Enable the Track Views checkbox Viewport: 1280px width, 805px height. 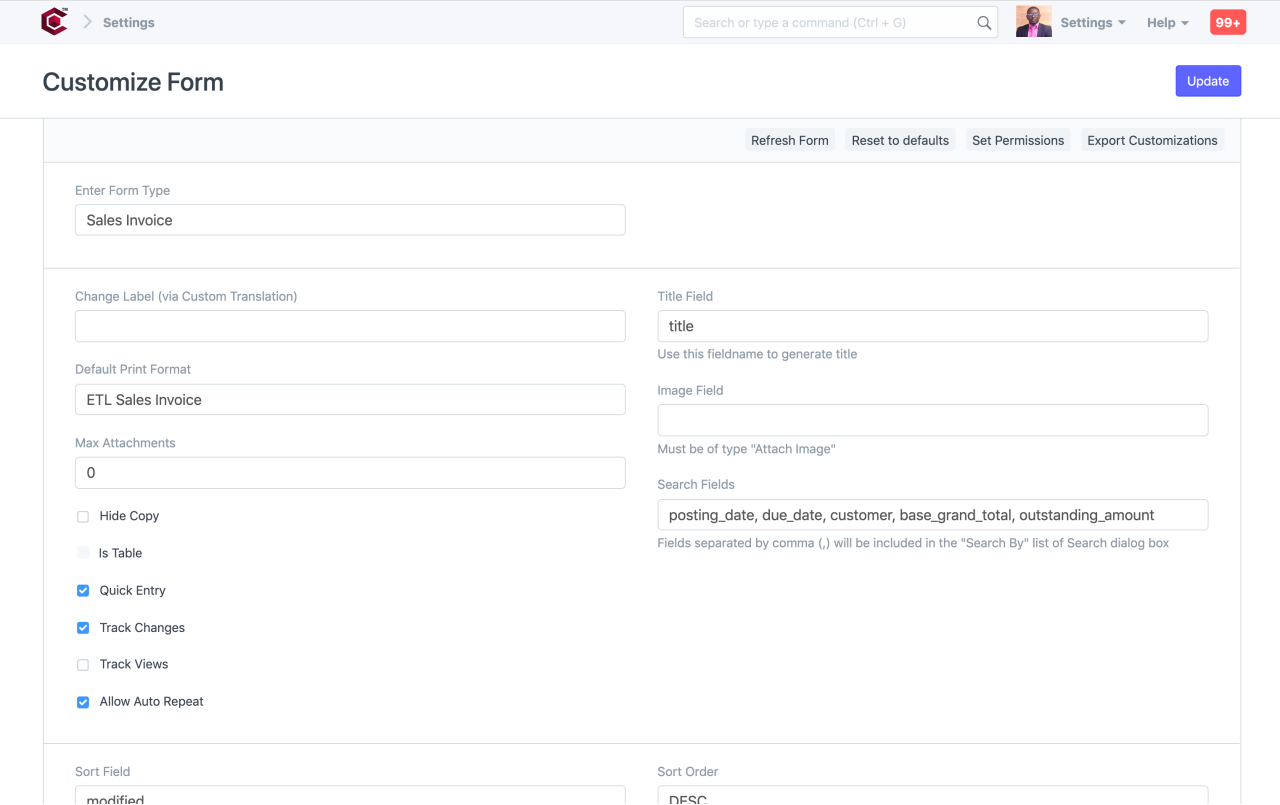point(82,664)
